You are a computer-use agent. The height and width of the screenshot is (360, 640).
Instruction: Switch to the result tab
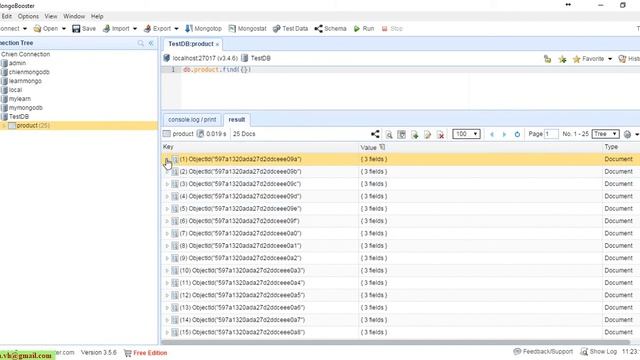coord(237,120)
